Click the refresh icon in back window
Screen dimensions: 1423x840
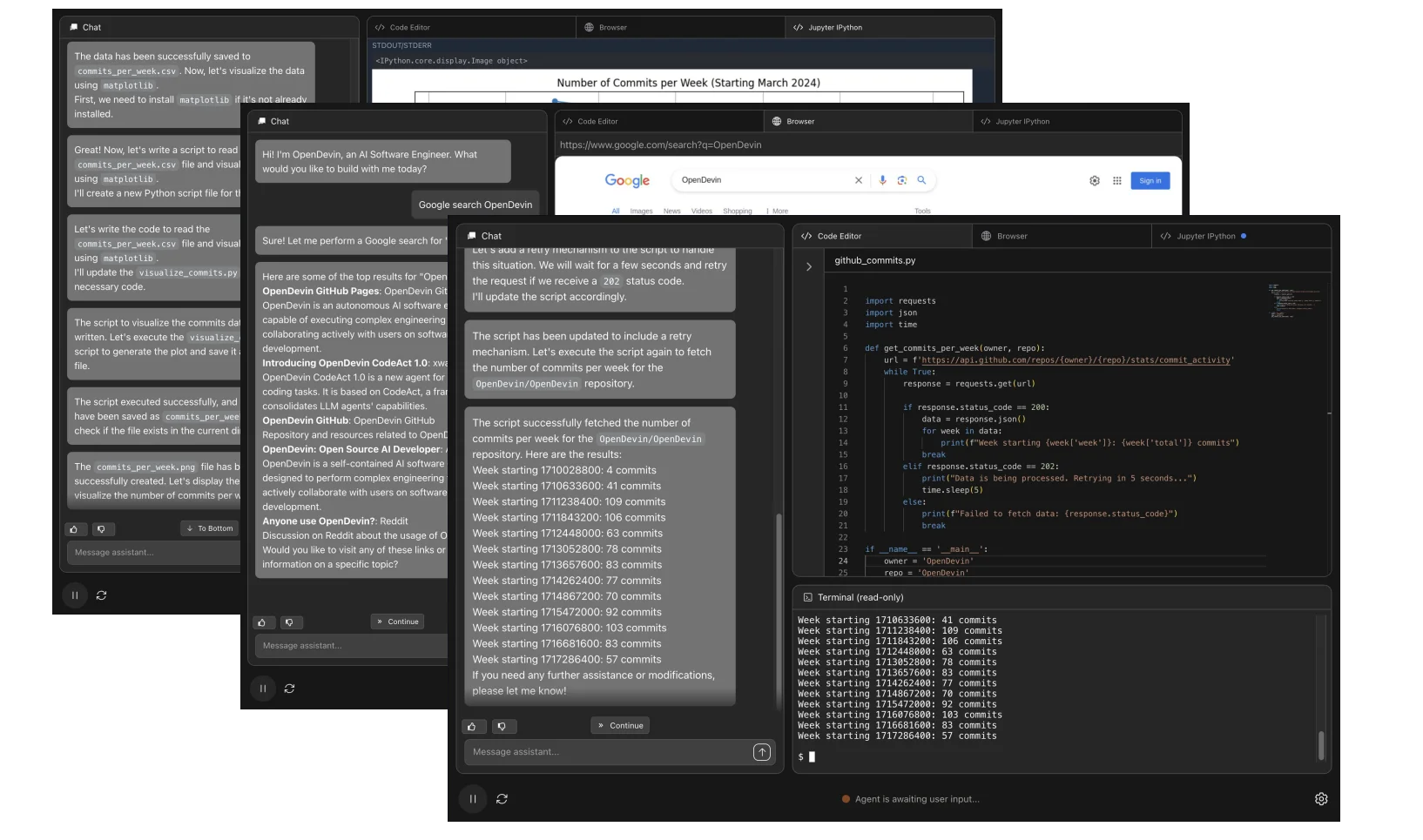102,595
